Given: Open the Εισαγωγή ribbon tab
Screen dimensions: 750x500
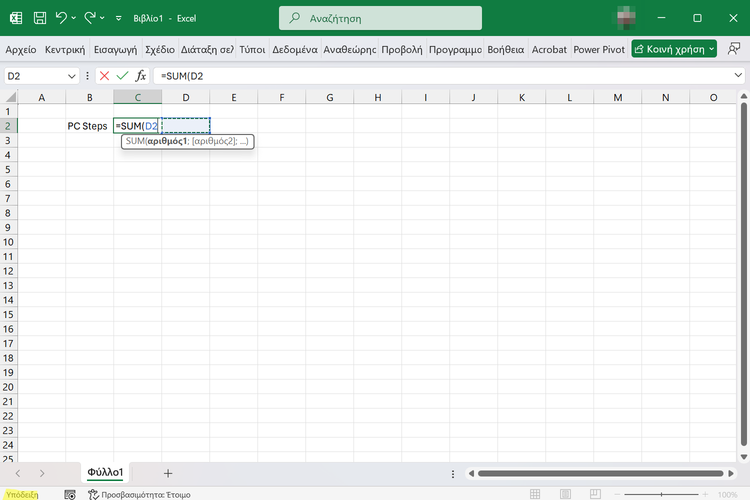Looking at the screenshot, I should pos(115,49).
